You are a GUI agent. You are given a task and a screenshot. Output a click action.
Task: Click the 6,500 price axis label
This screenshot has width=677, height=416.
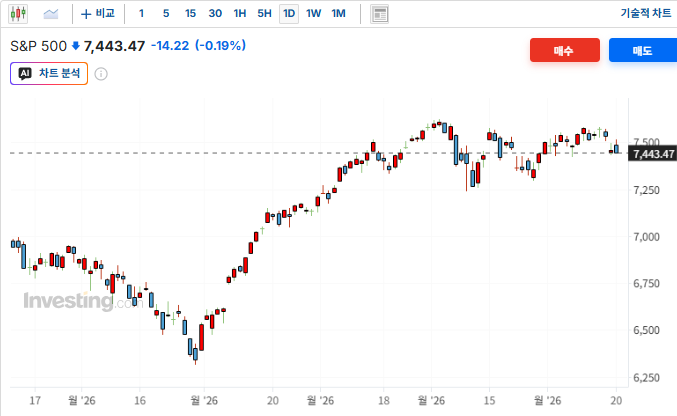coord(646,330)
